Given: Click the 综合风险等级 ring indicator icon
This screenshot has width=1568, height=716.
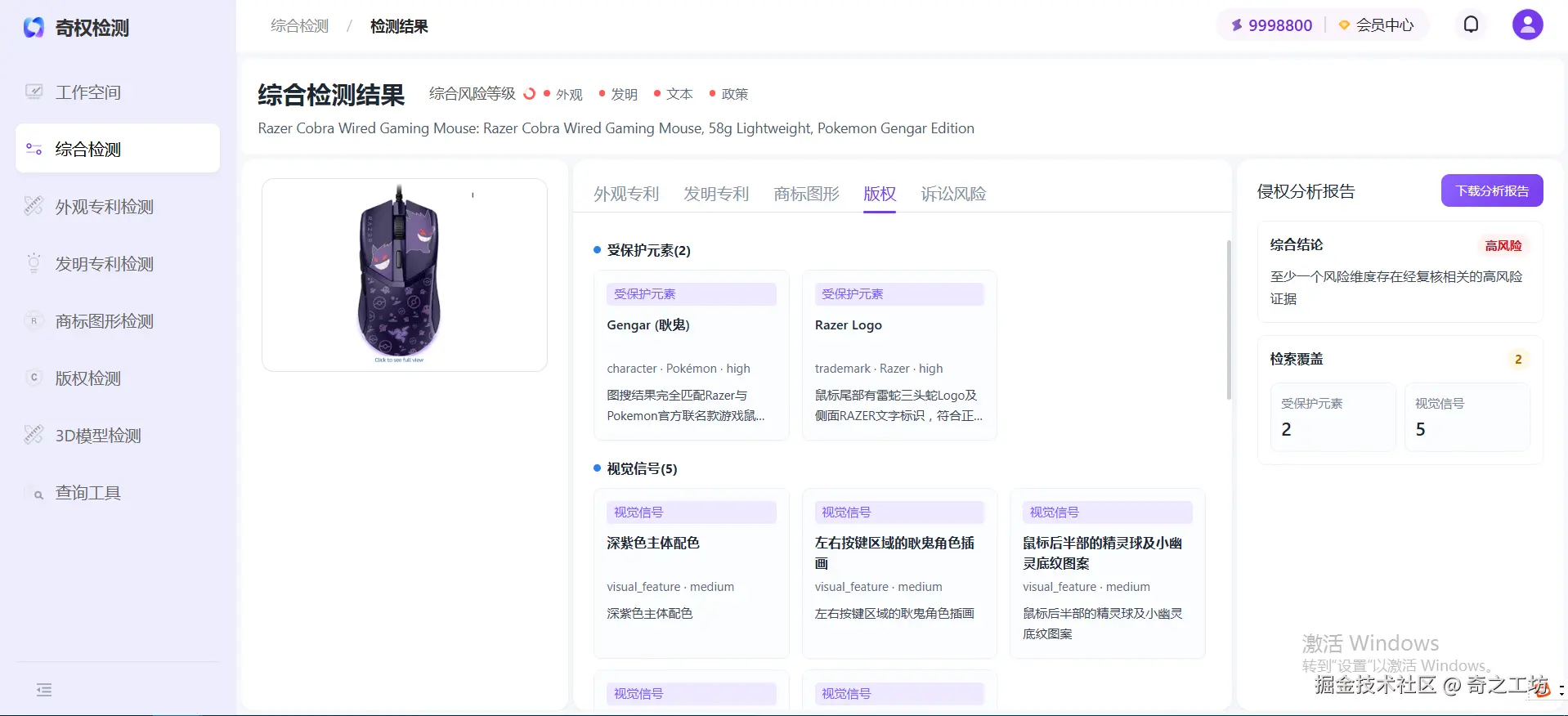Looking at the screenshot, I should click(x=529, y=94).
